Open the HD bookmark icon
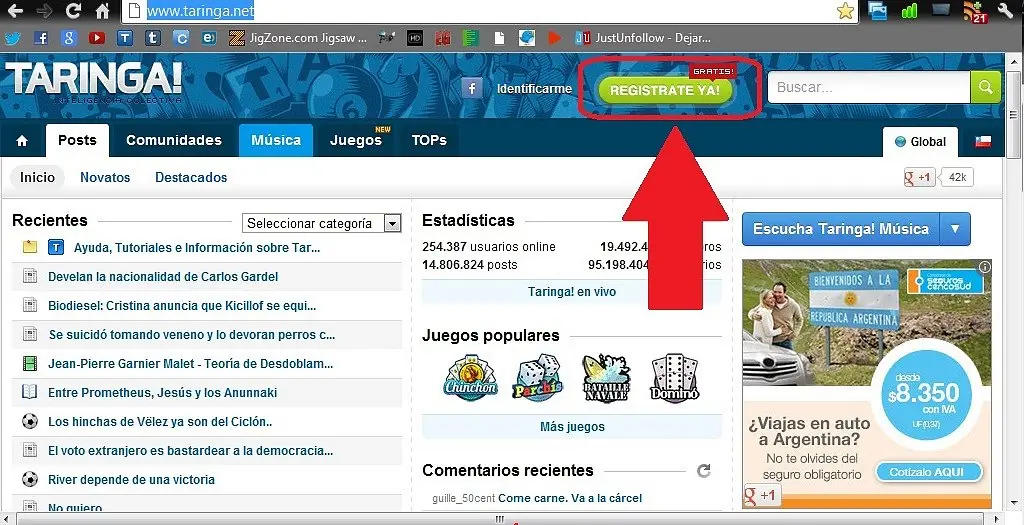Viewport: 1024px width, 525px height. click(x=415, y=39)
